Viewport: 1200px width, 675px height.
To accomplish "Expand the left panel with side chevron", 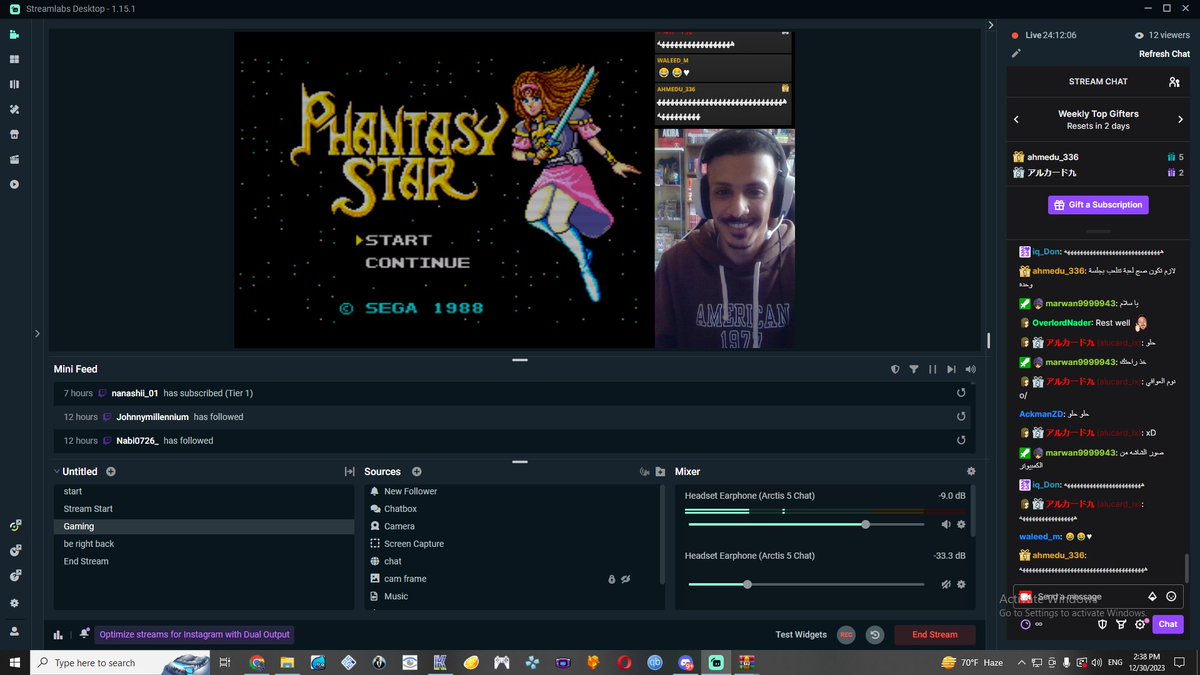I will pyautogui.click(x=37, y=333).
